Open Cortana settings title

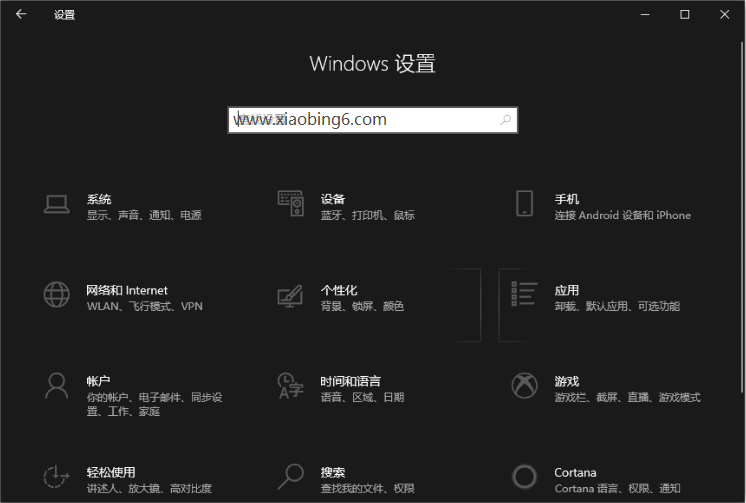(x=575, y=473)
